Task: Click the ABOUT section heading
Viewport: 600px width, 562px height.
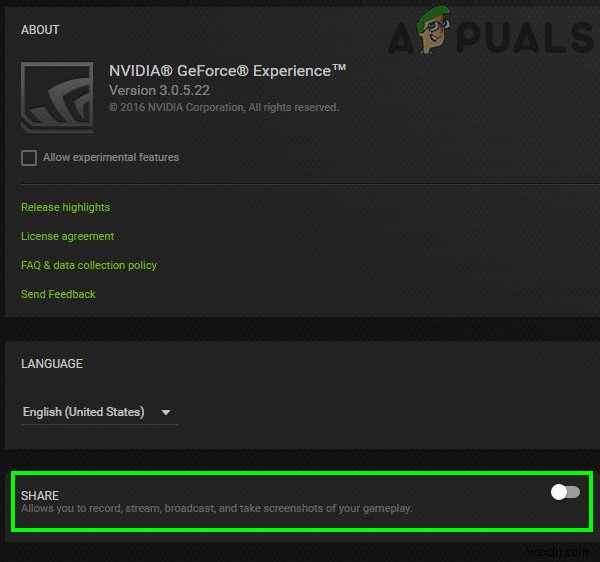Action: coord(40,30)
